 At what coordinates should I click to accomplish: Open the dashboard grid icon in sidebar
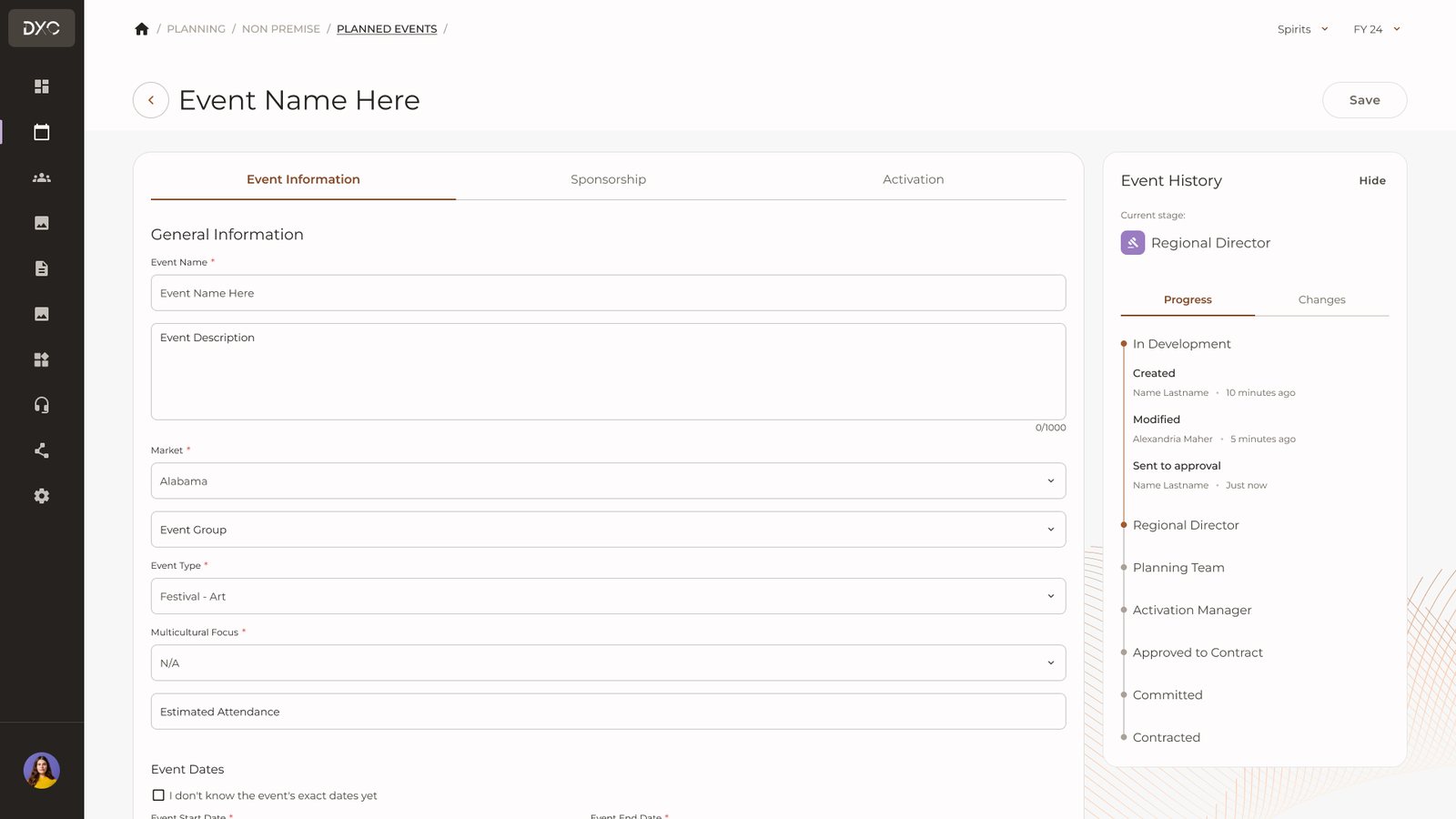click(42, 86)
